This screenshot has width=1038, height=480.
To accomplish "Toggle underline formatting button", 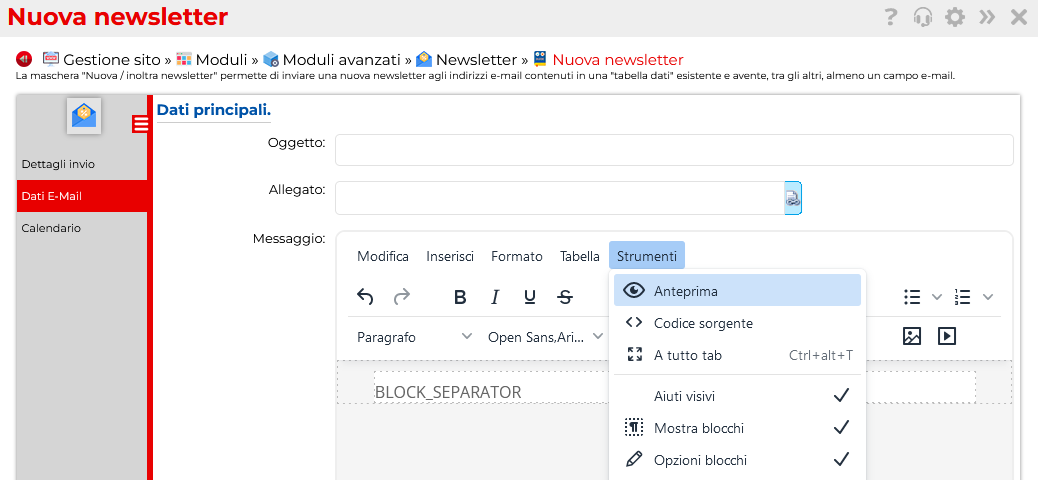I will click(530, 297).
